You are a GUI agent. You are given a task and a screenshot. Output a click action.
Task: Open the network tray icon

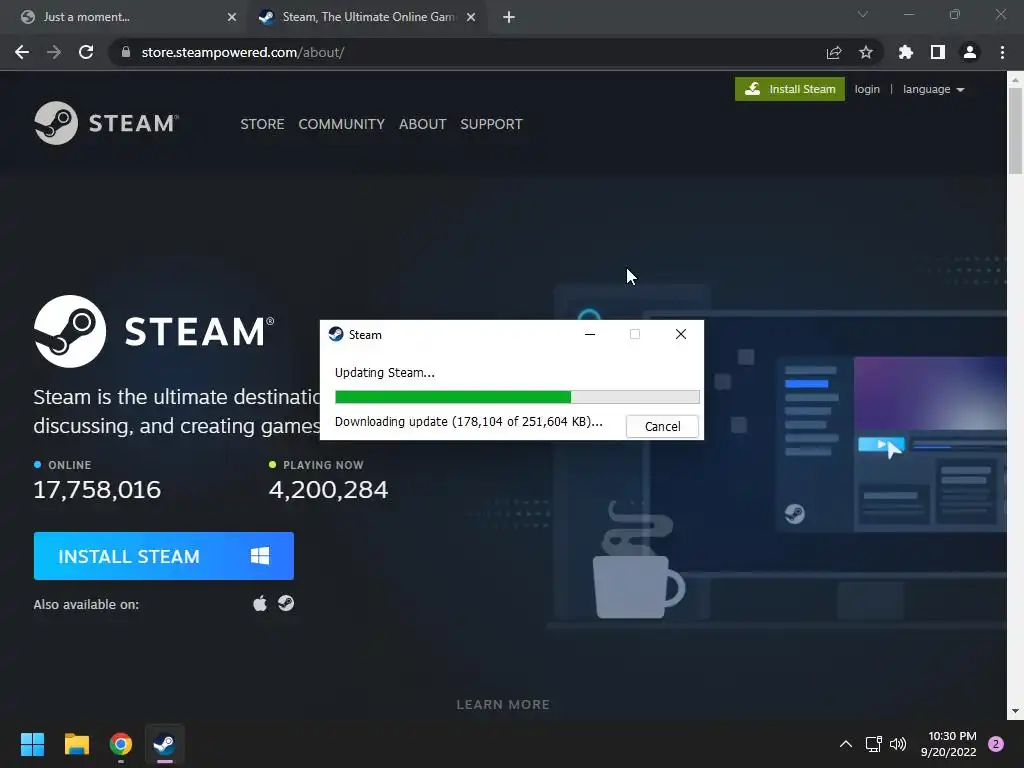(x=873, y=744)
